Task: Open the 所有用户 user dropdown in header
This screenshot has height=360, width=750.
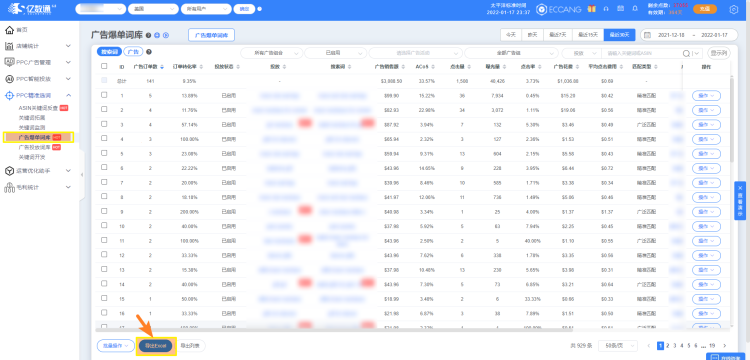Action: [206, 9]
